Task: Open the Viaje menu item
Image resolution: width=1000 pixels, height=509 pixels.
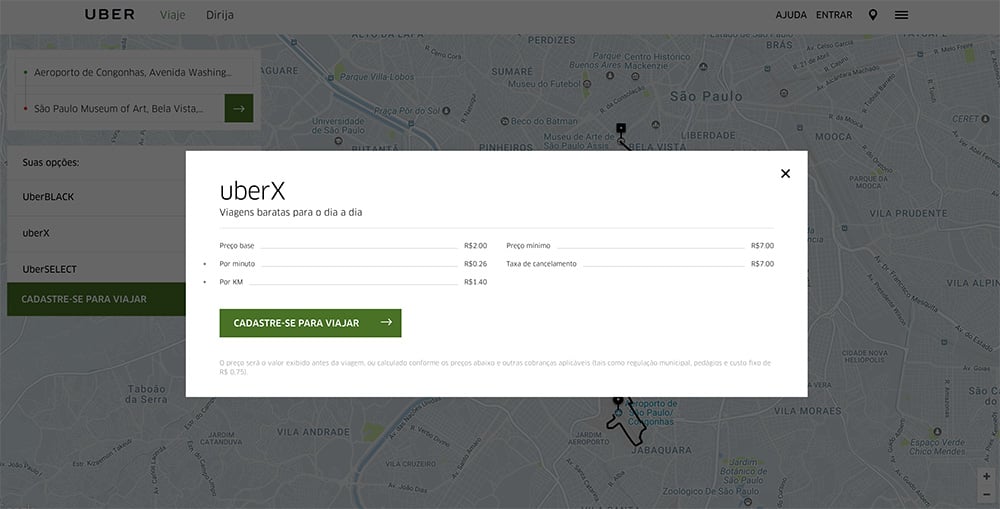Action: coord(172,15)
